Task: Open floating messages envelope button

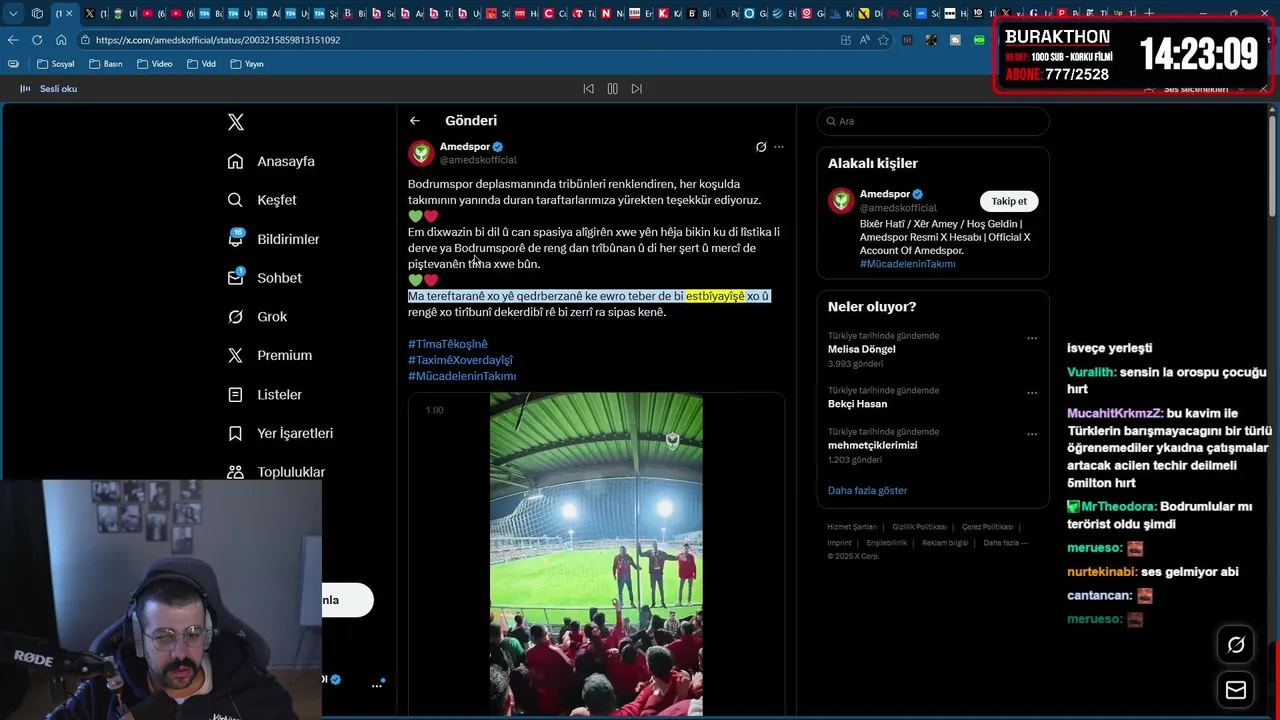Action: point(1236,690)
